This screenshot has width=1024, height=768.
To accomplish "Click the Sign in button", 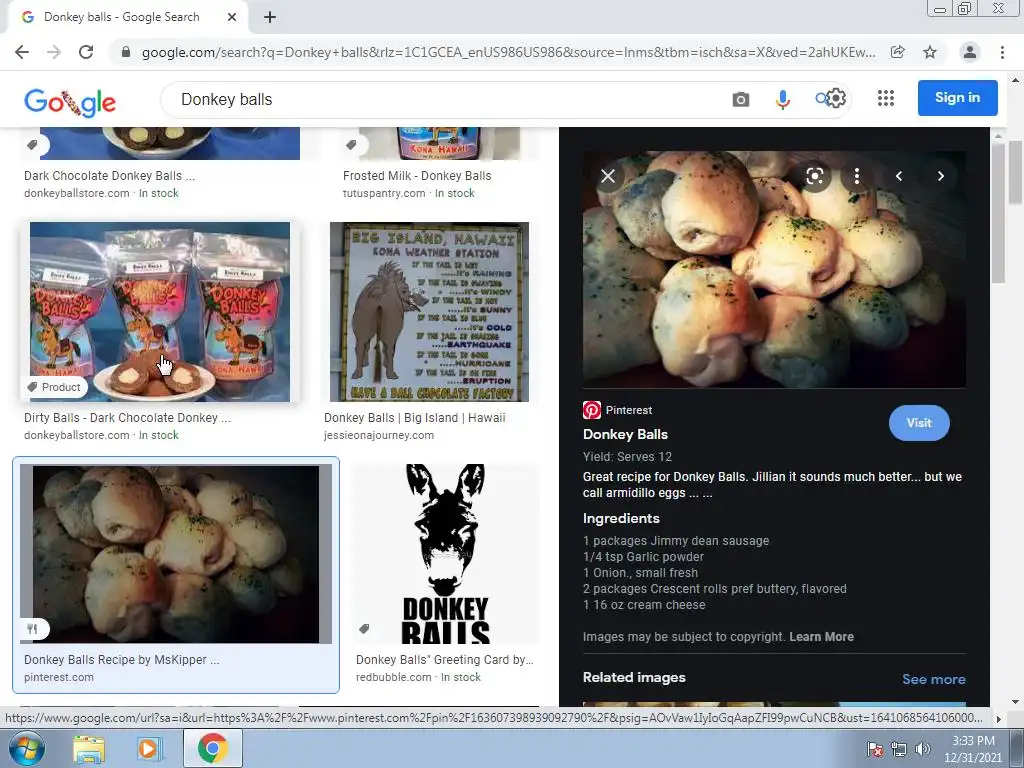I will click(x=957, y=98).
